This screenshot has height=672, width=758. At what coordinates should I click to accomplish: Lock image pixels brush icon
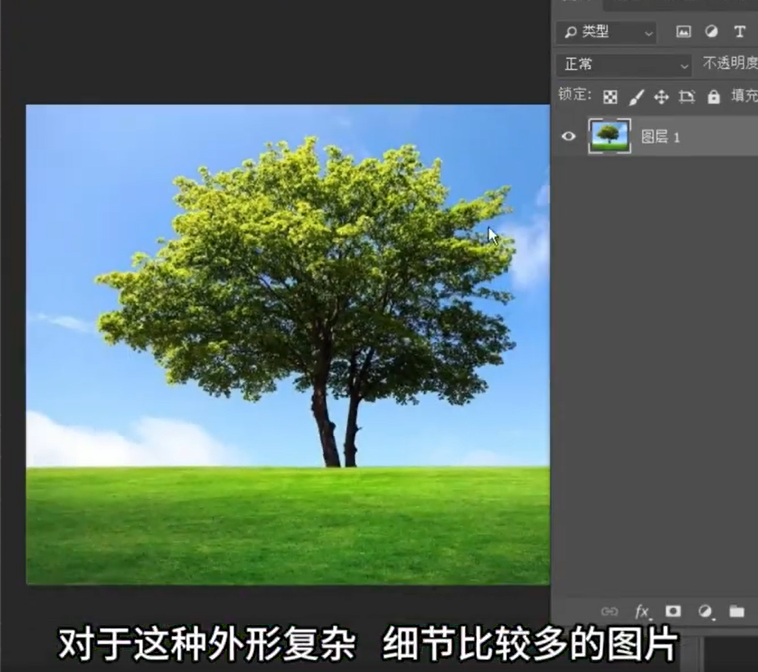click(636, 97)
